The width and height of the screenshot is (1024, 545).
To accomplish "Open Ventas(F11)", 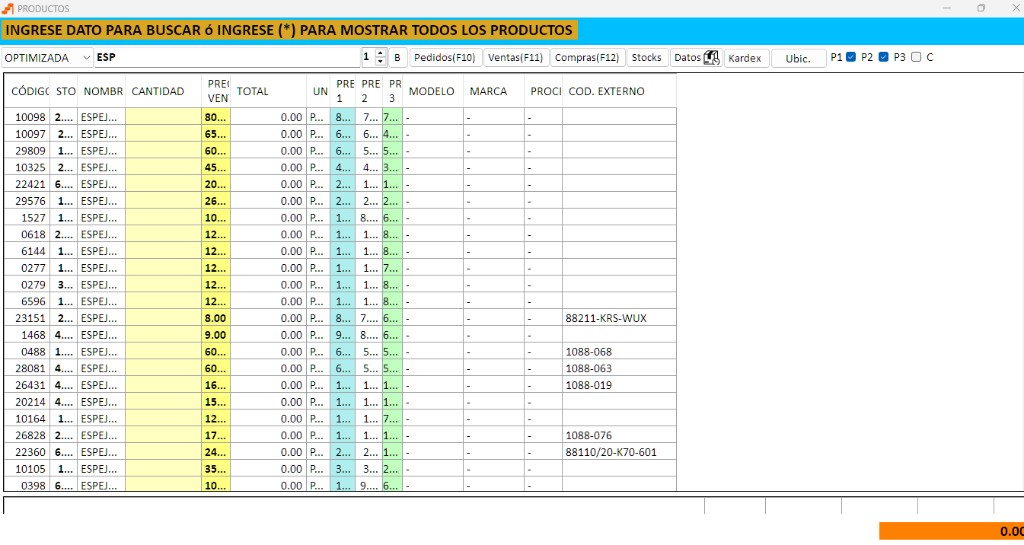I will [516, 58].
